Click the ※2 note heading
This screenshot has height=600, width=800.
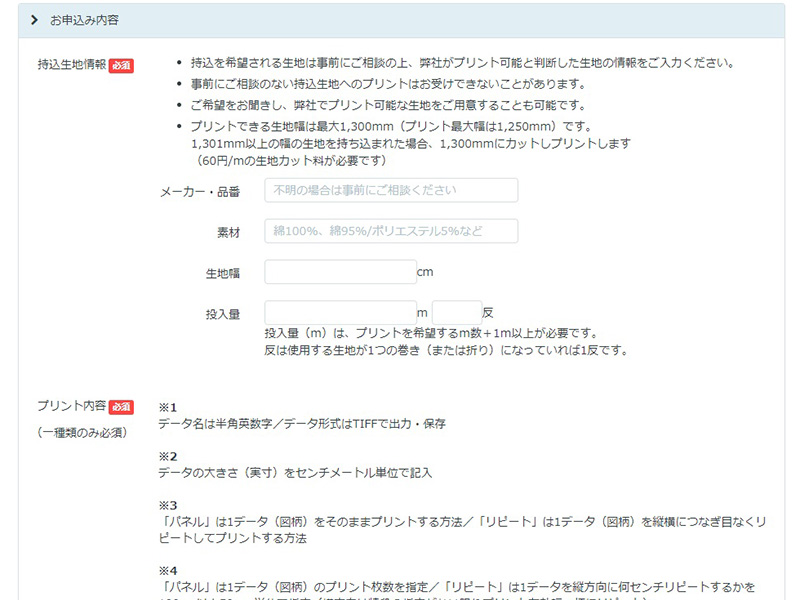tap(167, 456)
